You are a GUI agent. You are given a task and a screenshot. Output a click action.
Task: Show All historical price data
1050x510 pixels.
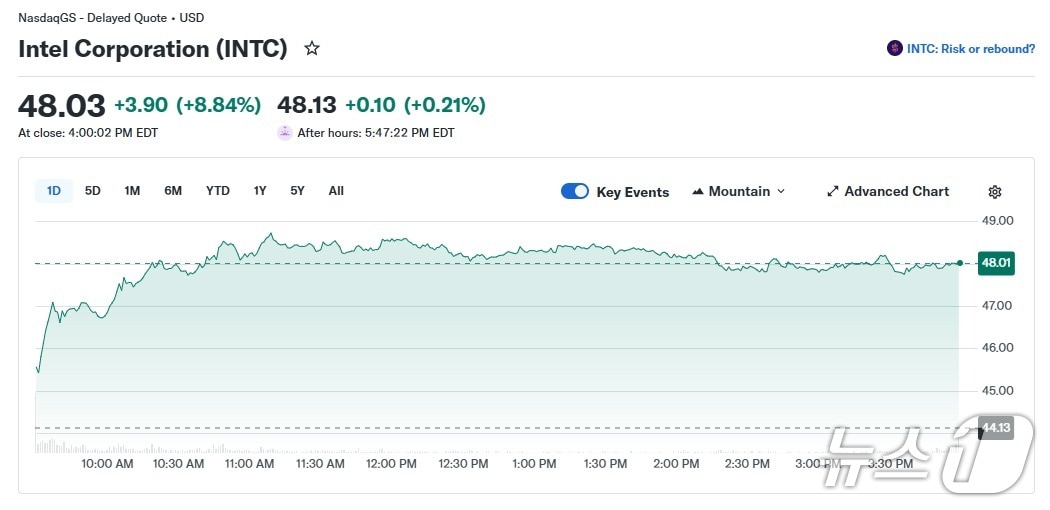coord(336,191)
